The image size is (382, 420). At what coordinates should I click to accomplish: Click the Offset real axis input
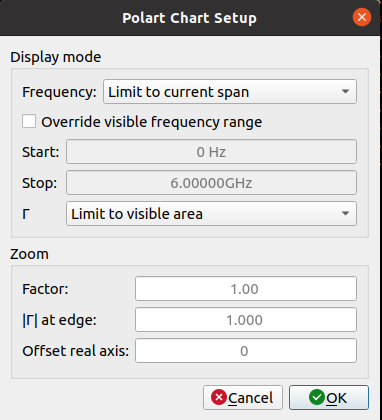(246, 351)
